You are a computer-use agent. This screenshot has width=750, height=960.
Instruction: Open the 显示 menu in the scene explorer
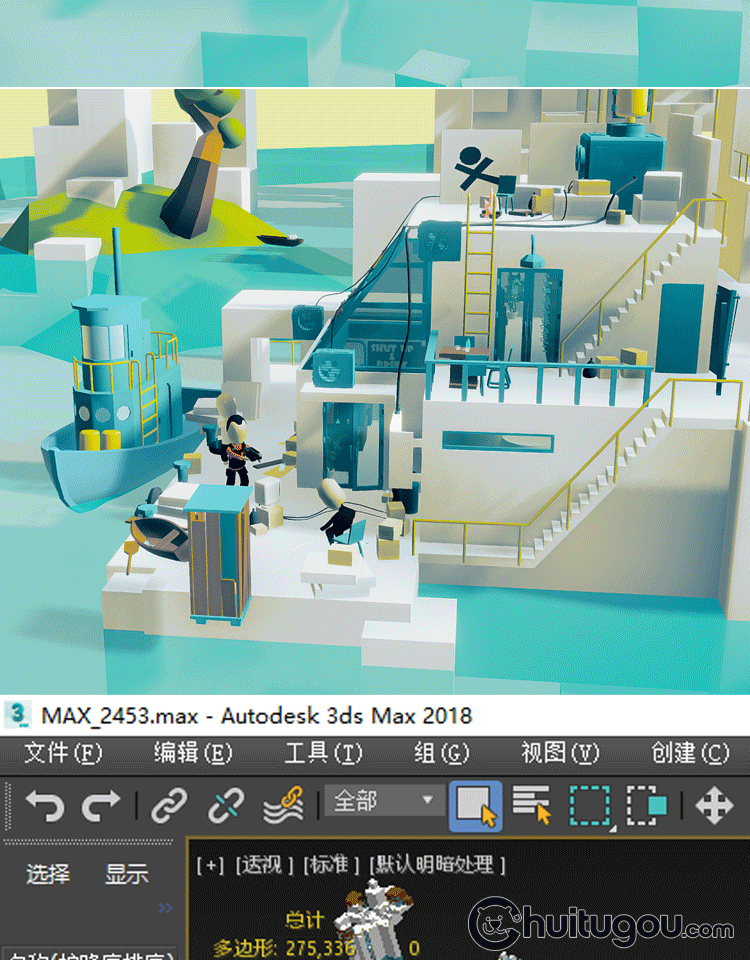pos(127,874)
